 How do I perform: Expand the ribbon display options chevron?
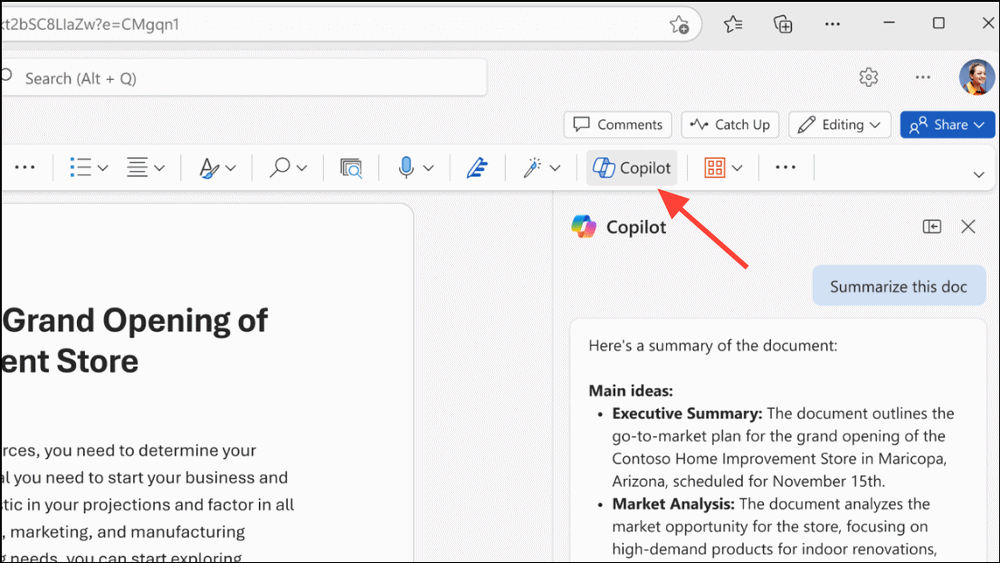click(x=979, y=175)
